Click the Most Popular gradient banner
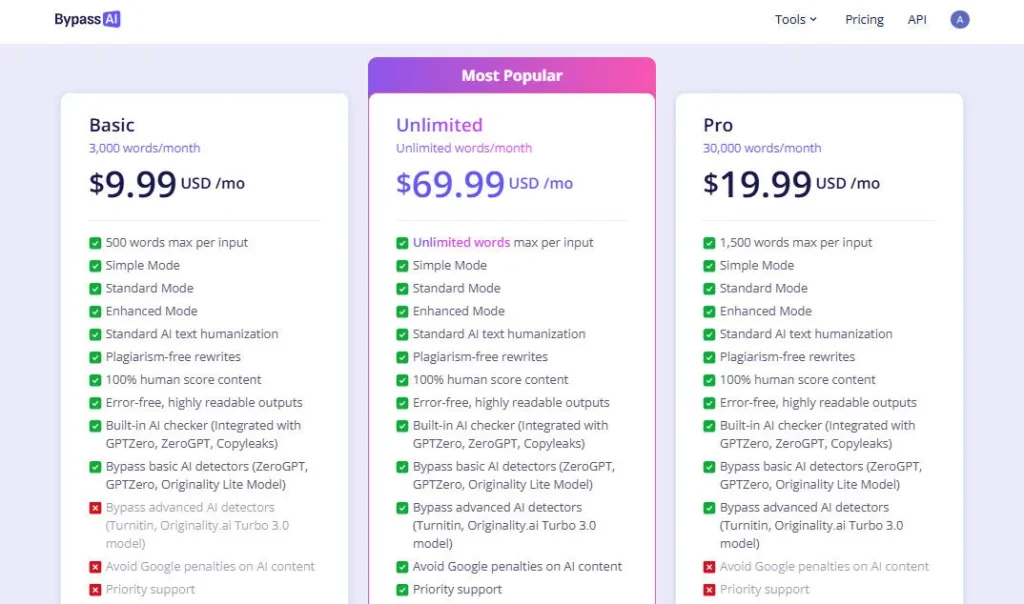 (x=512, y=76)
